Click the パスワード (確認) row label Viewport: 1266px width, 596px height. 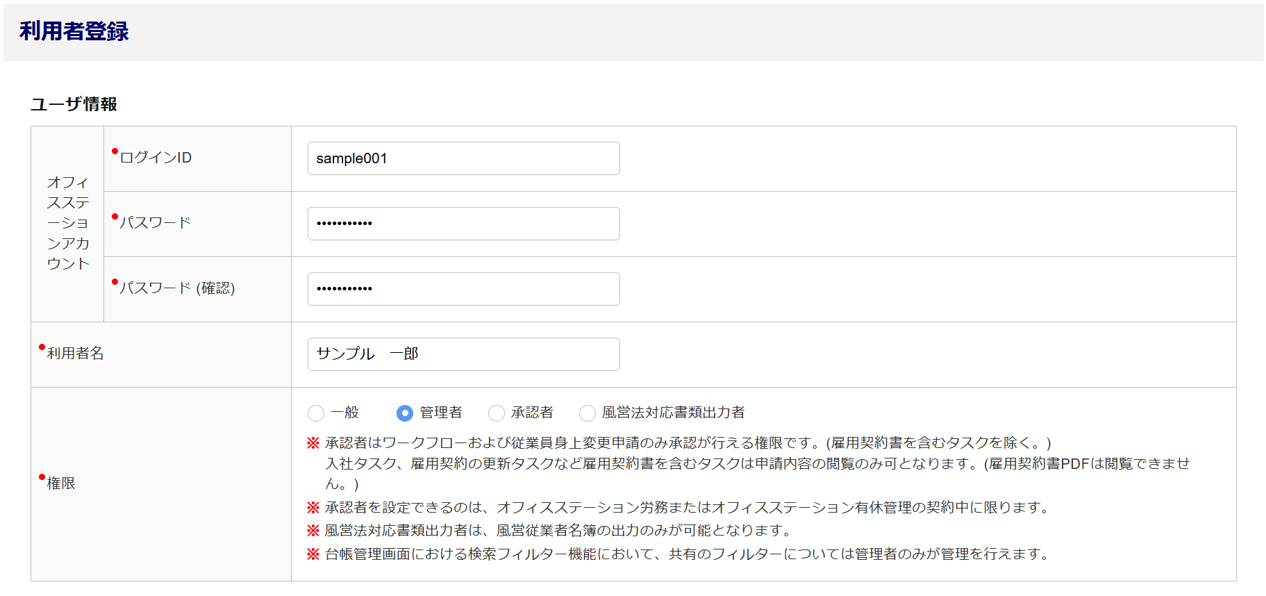pyautogui.click(x=177, y=288)
